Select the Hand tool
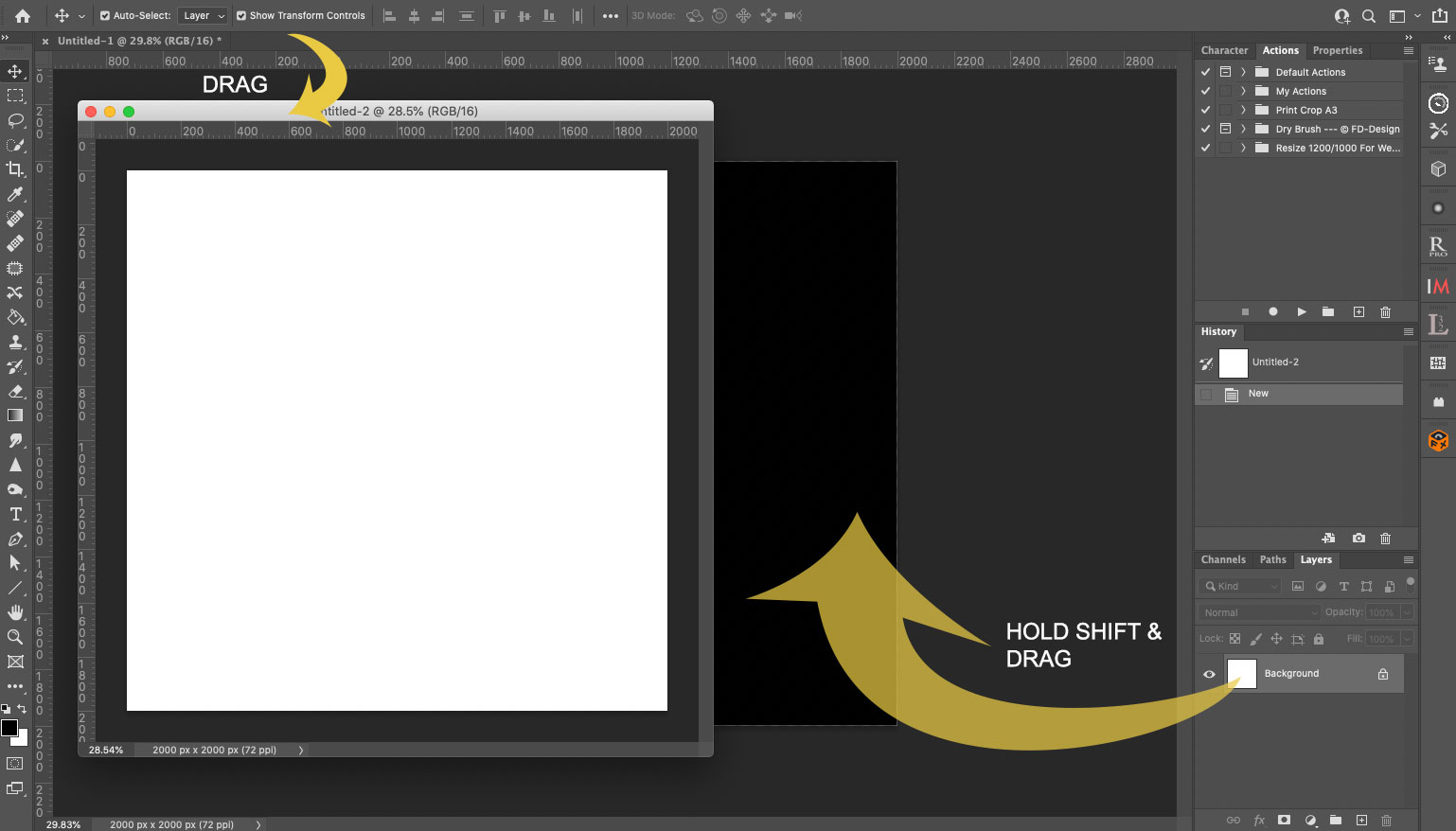The width and height of the screenshot is (1456, 831). tap(15, 612)
